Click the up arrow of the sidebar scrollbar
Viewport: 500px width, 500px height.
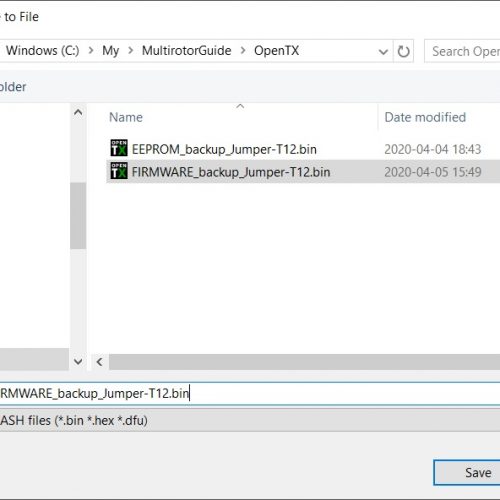tap(78, 113)
